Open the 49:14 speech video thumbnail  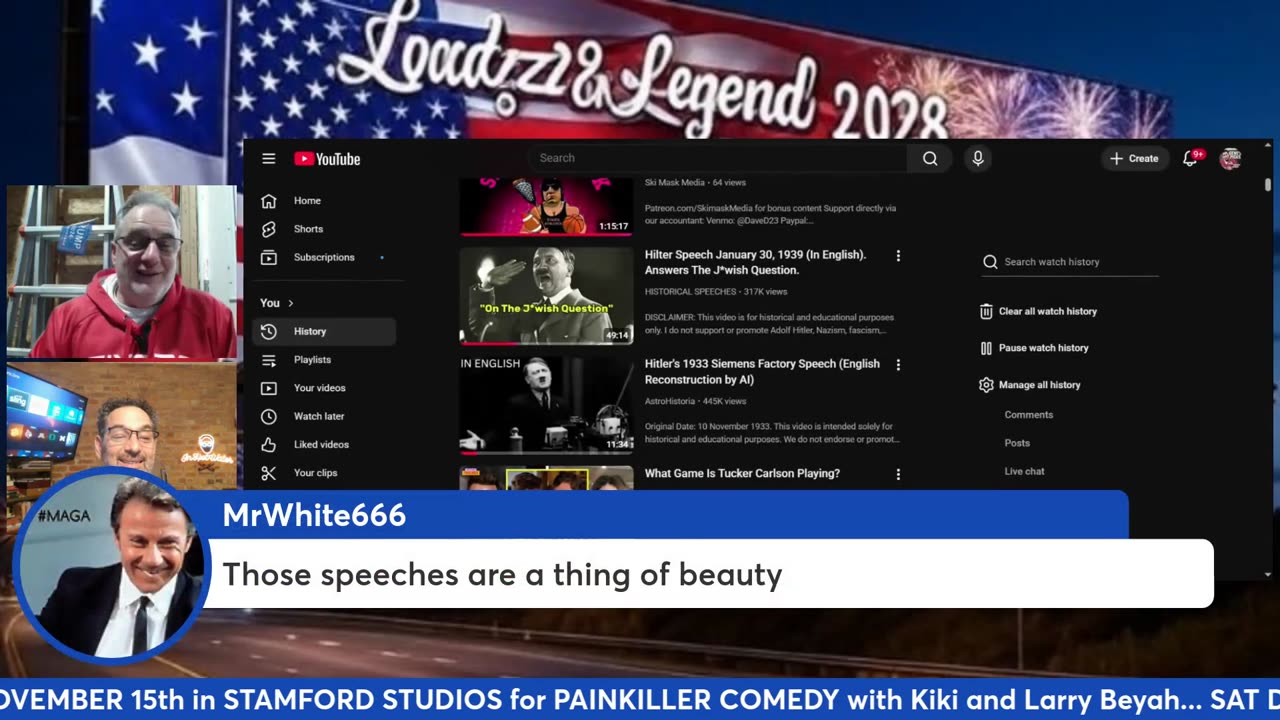546,296
